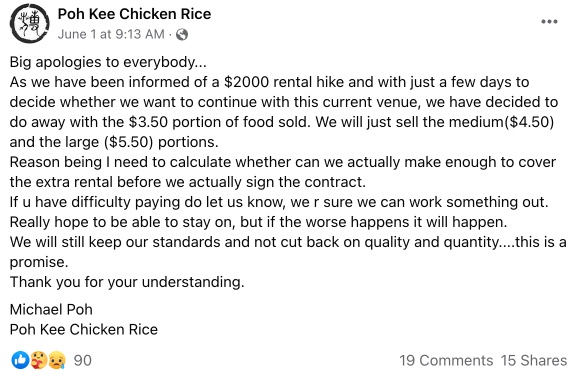
Task: Click the Michael Poh signature text
Action: (x=51, y=309)
